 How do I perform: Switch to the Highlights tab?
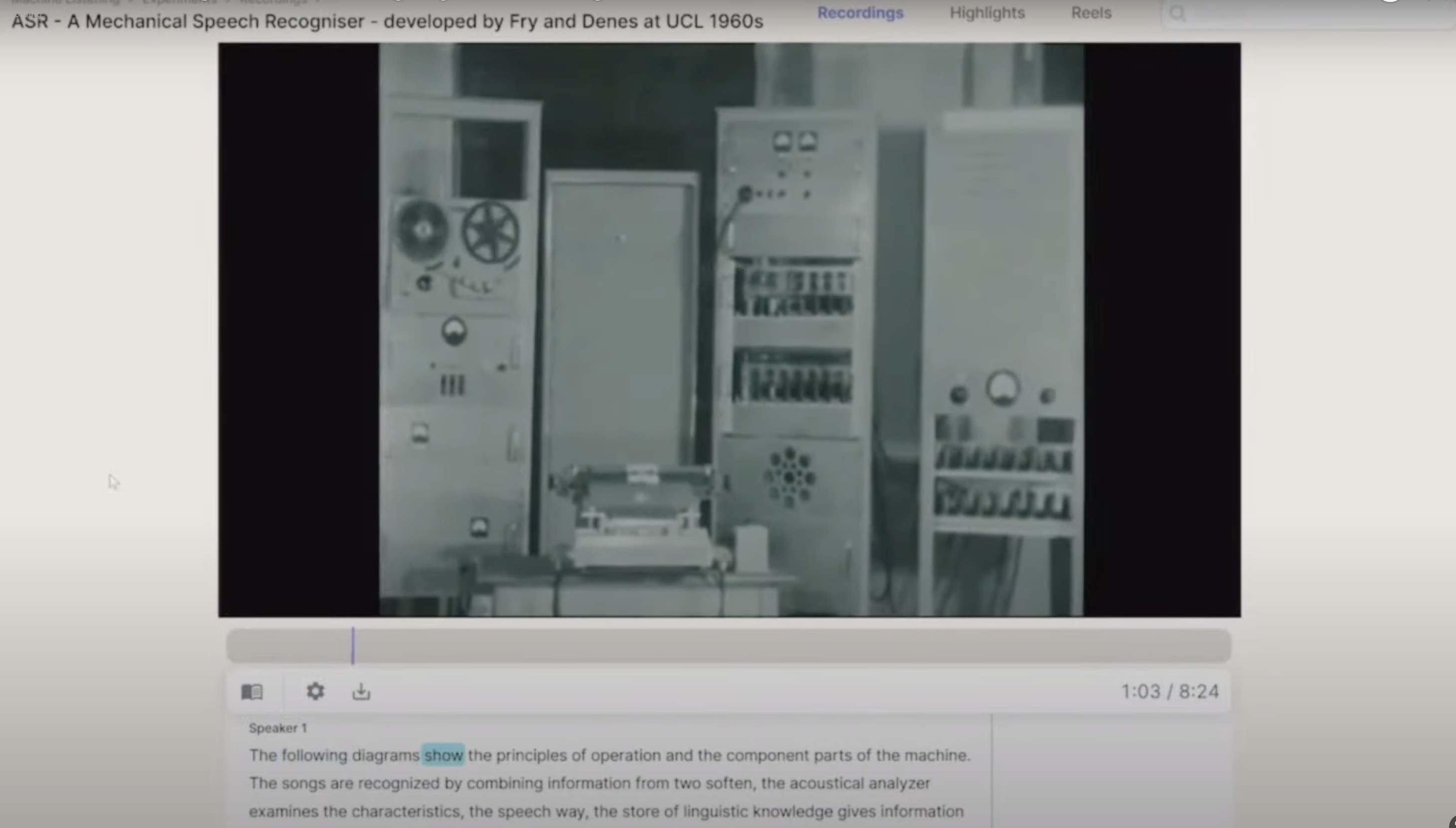[987, 12]
